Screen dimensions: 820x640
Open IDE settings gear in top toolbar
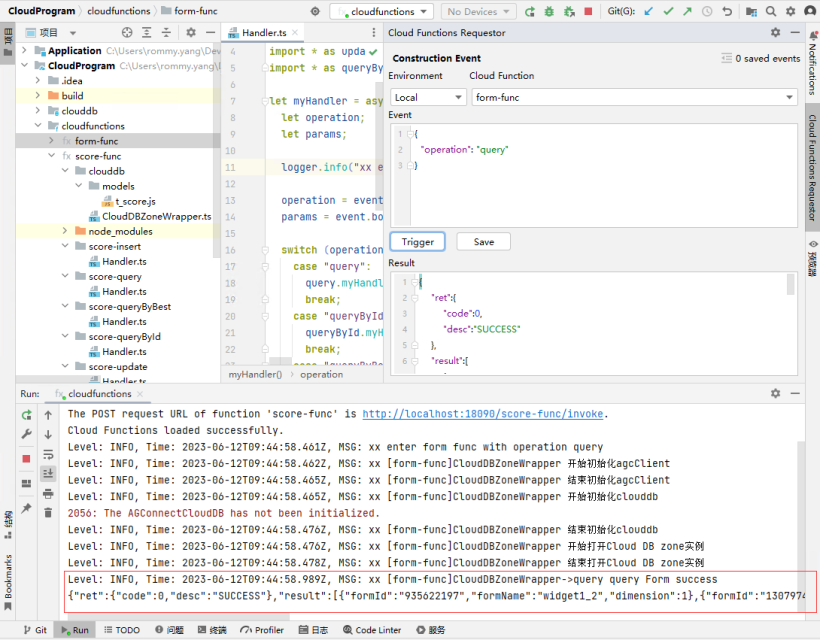click(x=790, y=11)
